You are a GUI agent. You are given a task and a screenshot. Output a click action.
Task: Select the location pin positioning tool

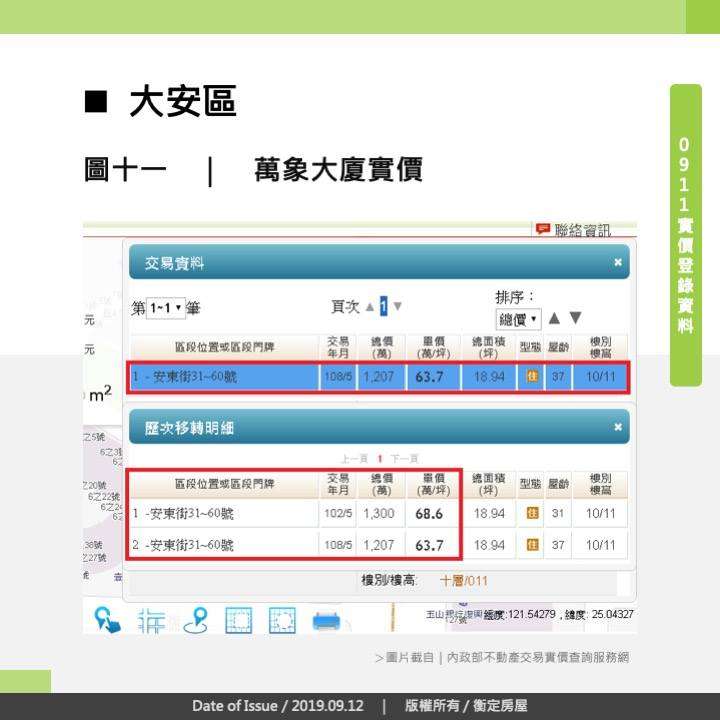point(196,620)
